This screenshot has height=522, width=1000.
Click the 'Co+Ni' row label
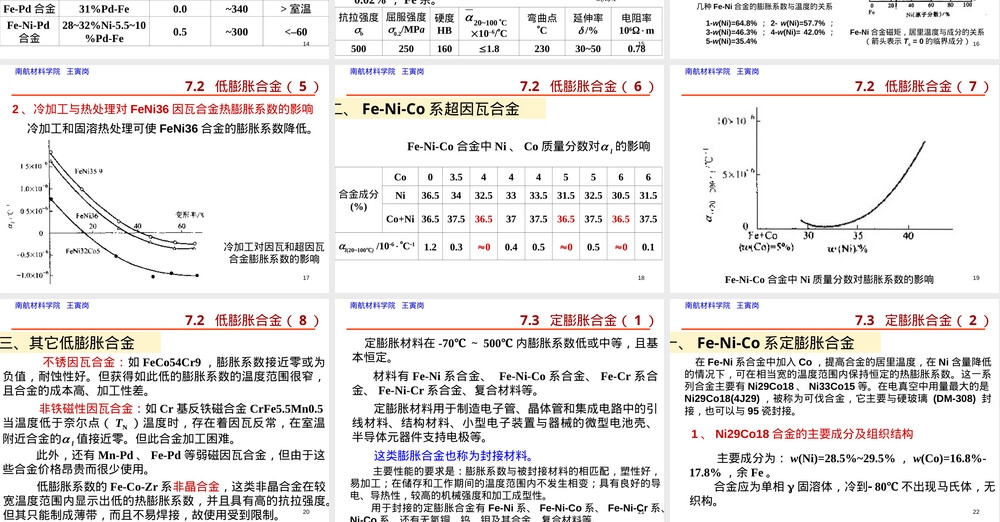pos(400,219)
